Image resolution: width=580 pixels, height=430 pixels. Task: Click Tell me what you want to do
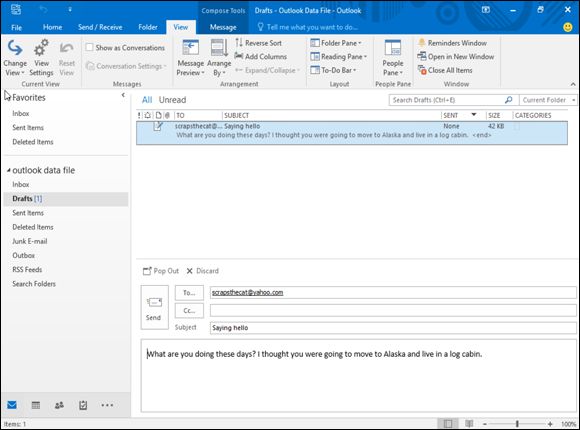(x=308, y=27)
